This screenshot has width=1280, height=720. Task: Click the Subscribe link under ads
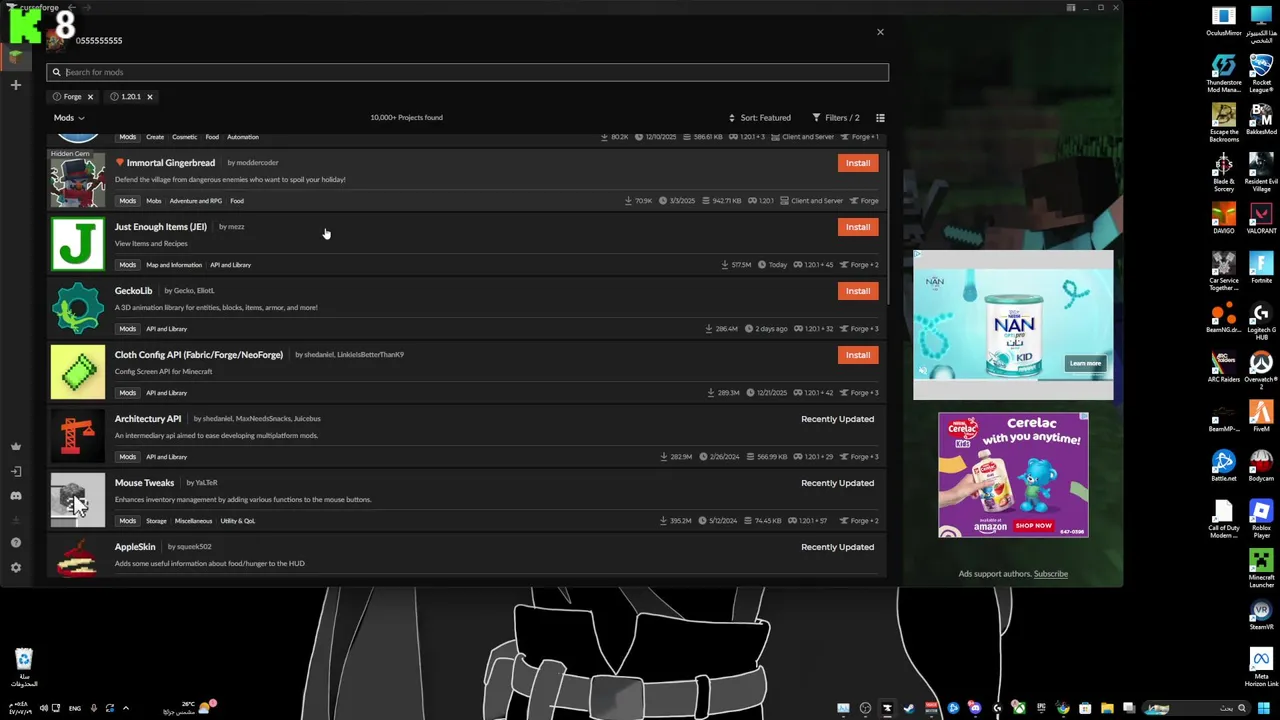tap(1050, 574)
